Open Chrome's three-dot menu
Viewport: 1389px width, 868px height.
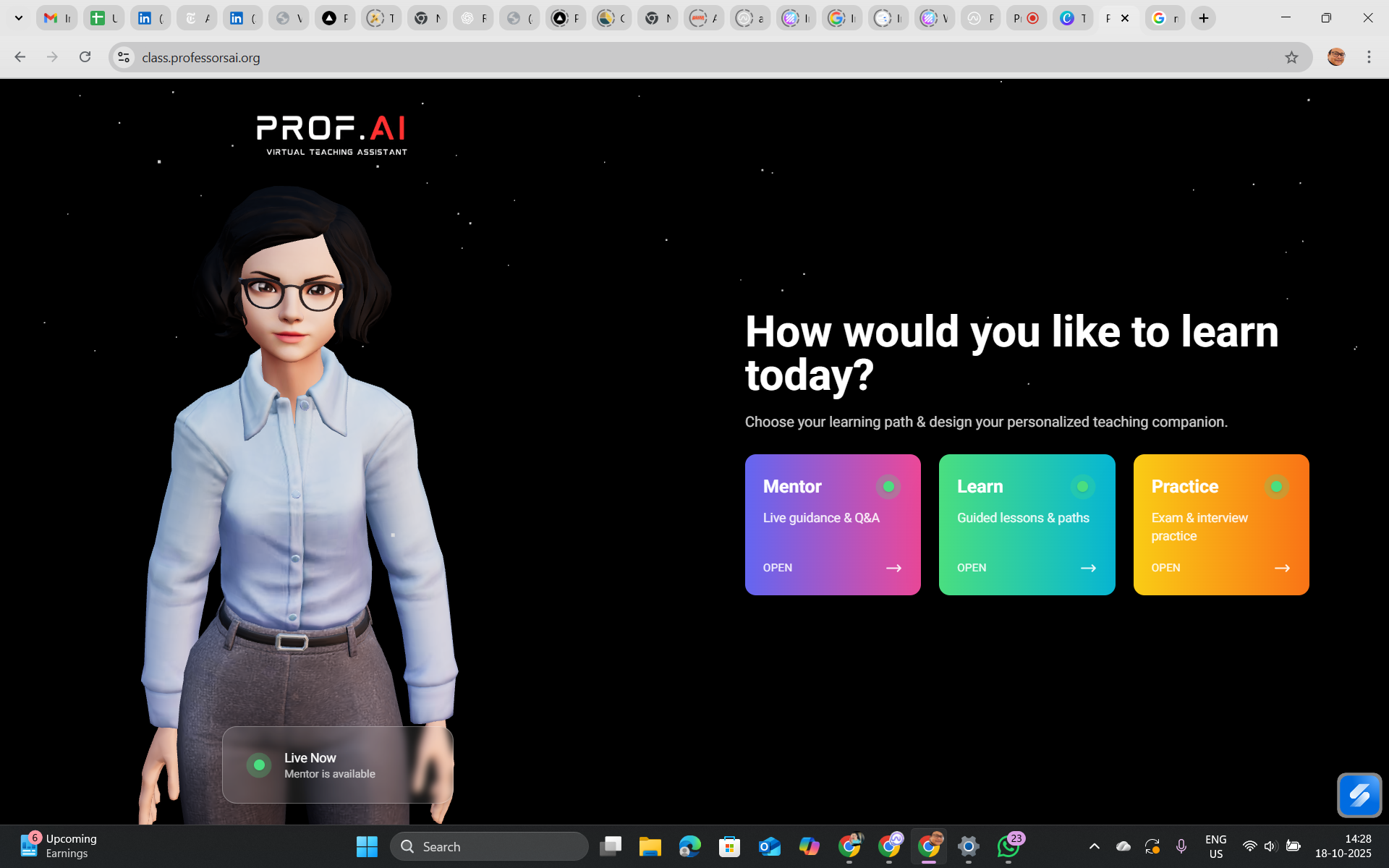pos(1369,57)
